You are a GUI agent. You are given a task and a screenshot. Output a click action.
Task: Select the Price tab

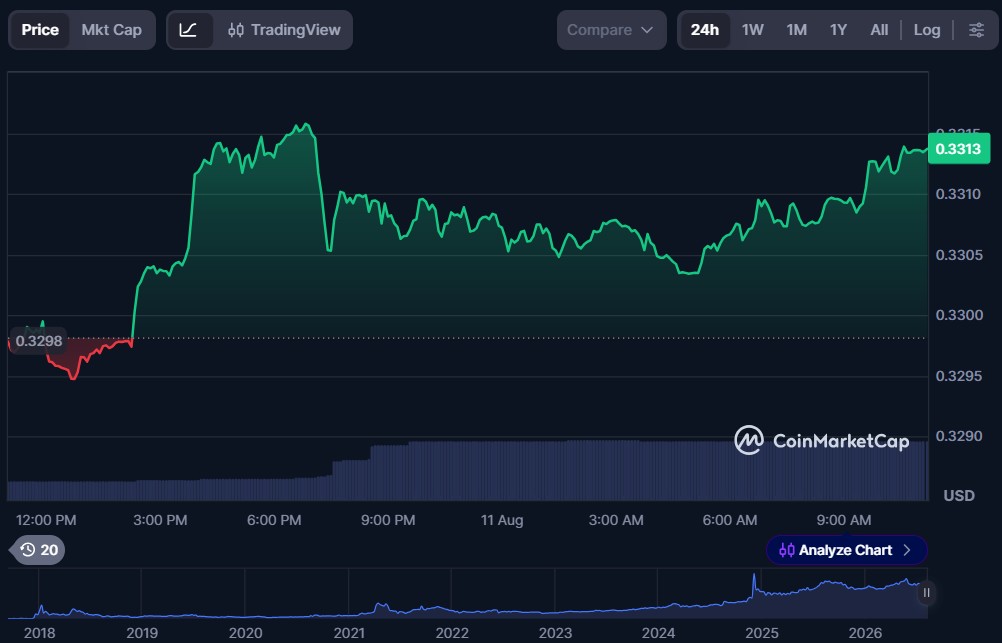point(40,30)
